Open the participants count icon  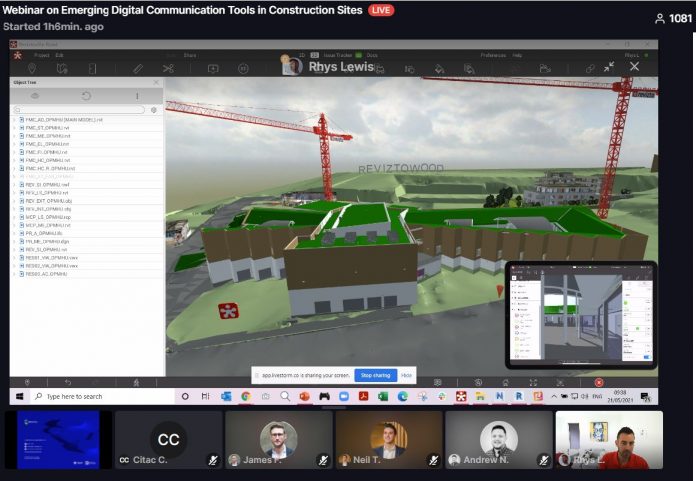[660, 19]
